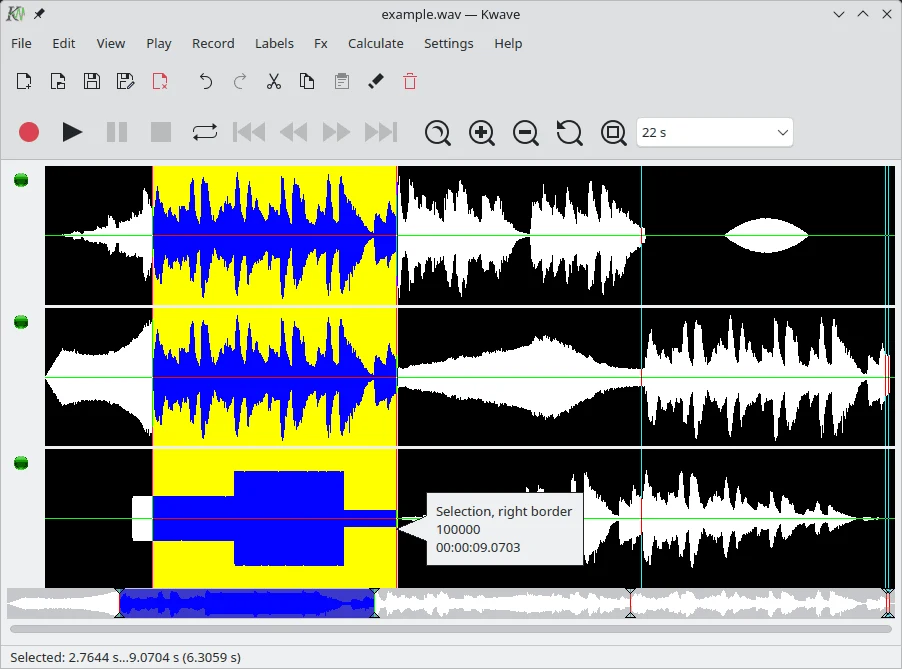Image resolution: width=902 pixels, height=669 pixels.
Task: Open the Record menu
Action: coord(213,43)
